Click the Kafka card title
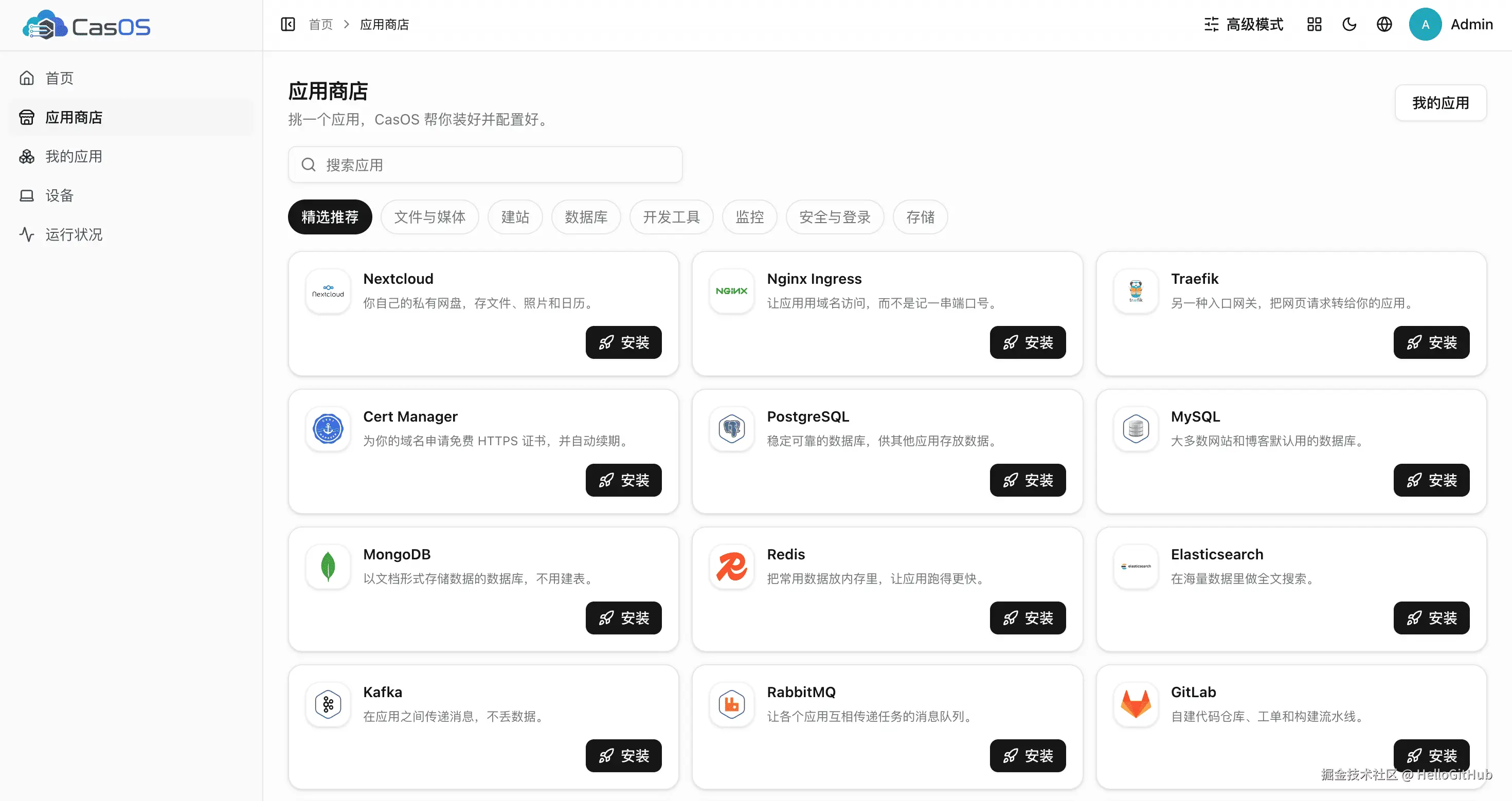The width and height of the screenshot is (1512, 801). pyautogui.click(x=383, y=693)
